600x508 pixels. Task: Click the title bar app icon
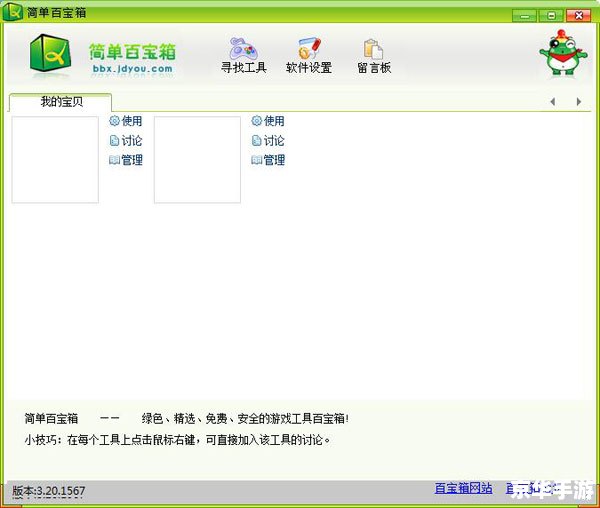tap(13, 12)
